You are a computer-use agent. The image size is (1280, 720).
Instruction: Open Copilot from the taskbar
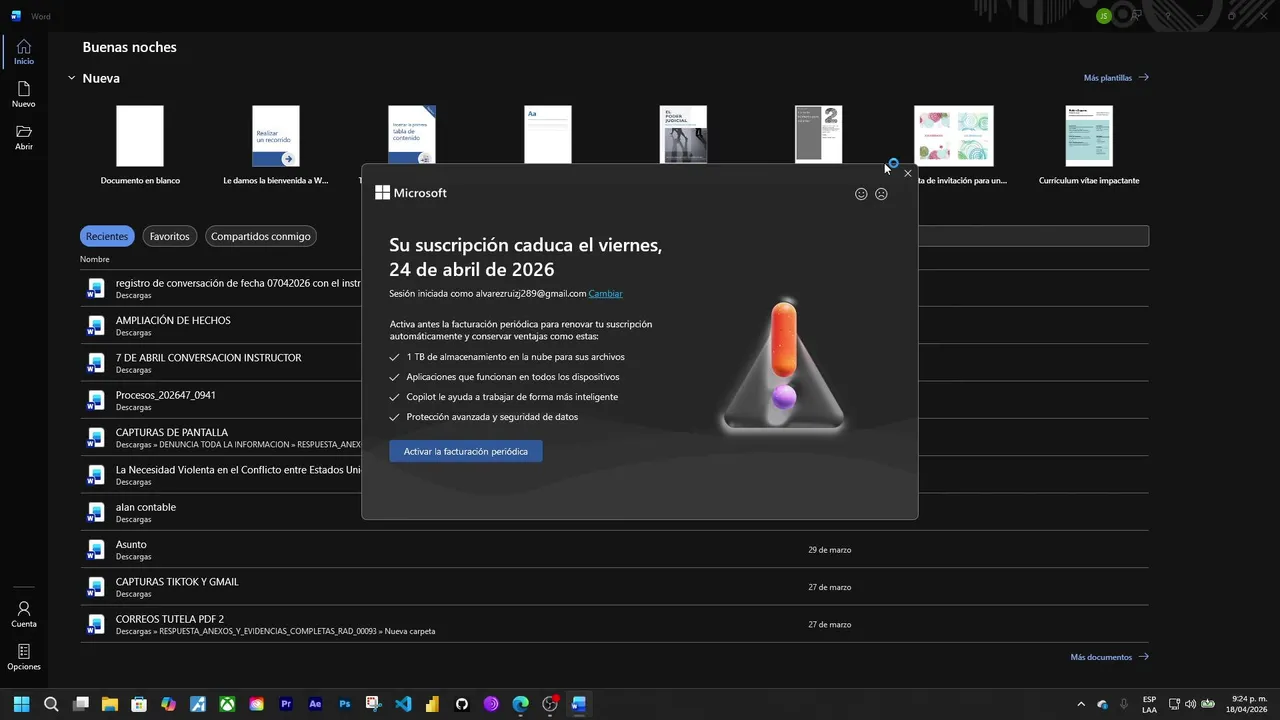(168, 704)
